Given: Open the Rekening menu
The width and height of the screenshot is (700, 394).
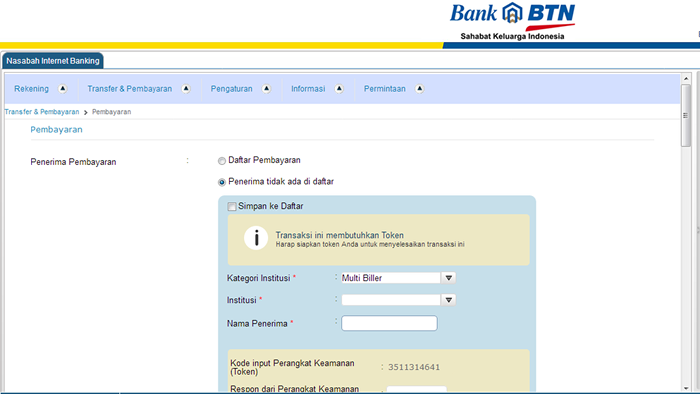Looking at the screenshot, I should click(31, 89).
